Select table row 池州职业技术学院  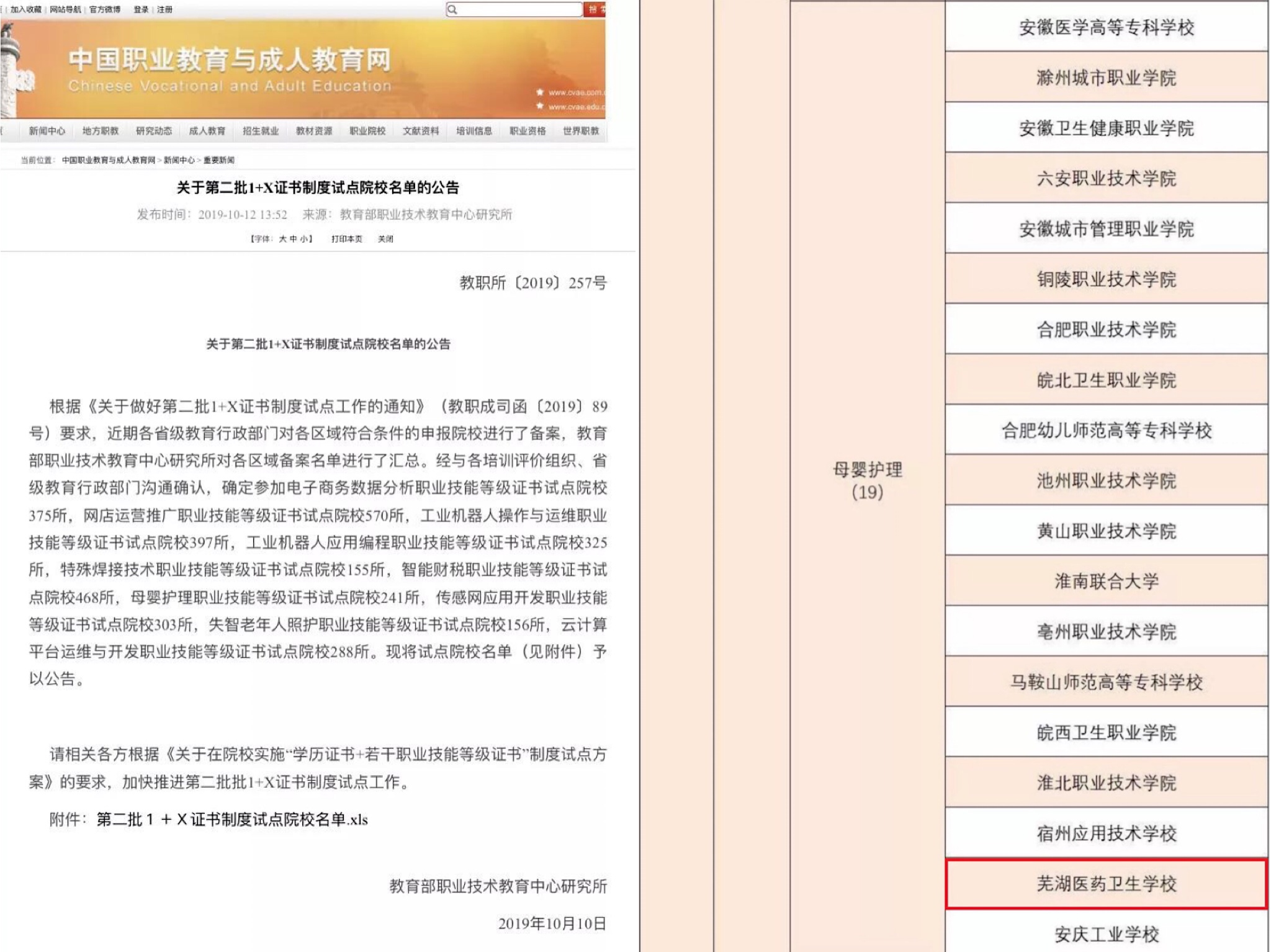(1107, 480)
